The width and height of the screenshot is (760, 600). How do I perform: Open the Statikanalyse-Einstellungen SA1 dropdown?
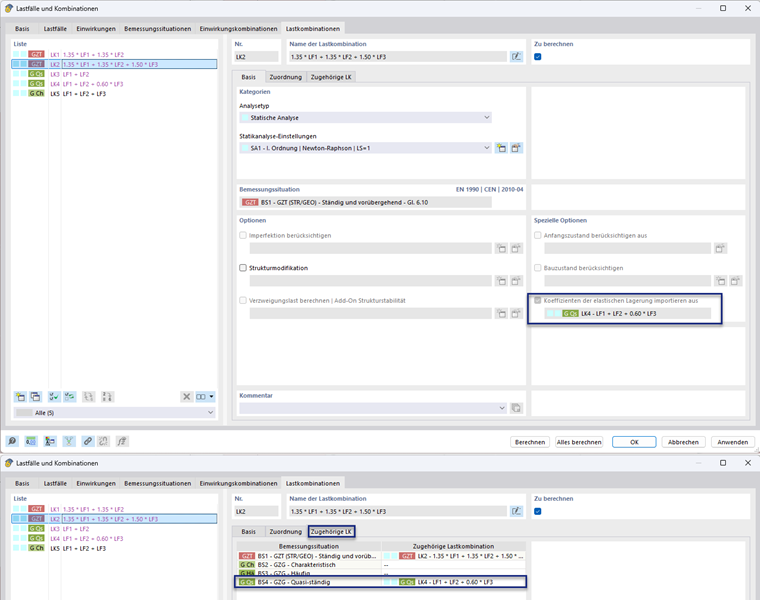point(365,148)
